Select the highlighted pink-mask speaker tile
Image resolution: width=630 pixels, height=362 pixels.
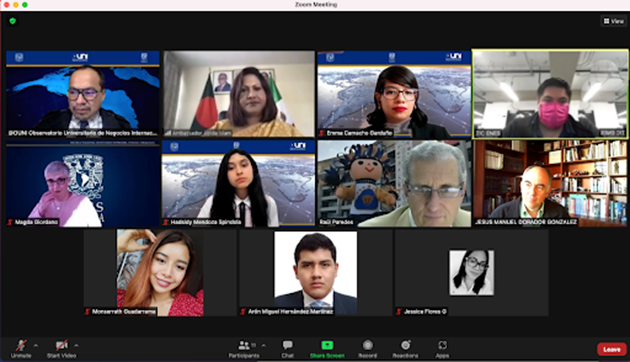coord(550,94)
